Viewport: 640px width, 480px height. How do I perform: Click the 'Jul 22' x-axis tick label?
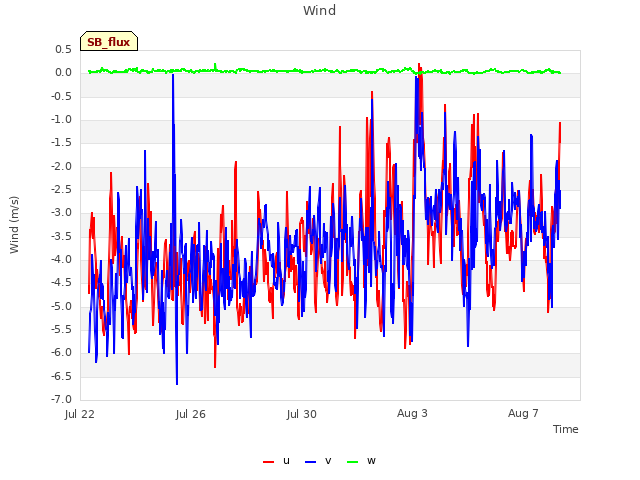[x=80, y=414]
